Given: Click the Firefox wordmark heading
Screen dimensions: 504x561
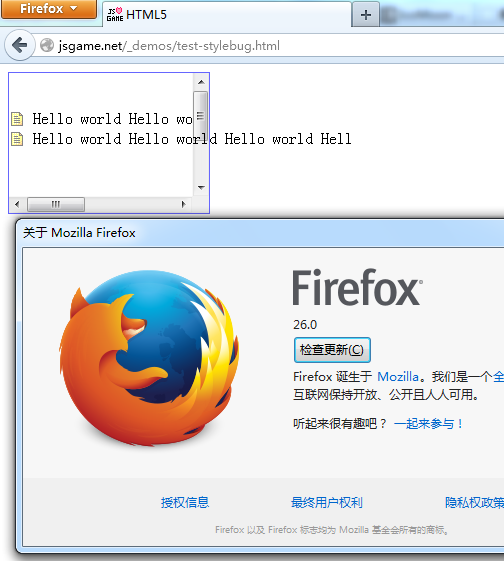Looking at the screenshot, I should [357, 287].
